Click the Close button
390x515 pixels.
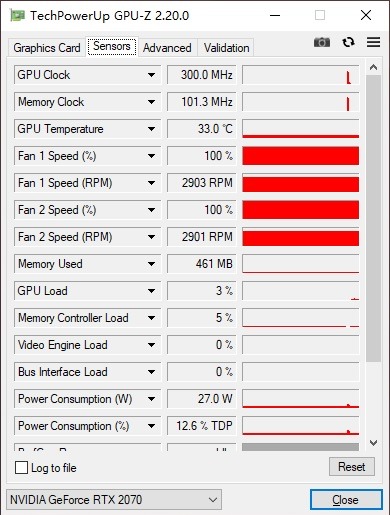coord(346,500)
